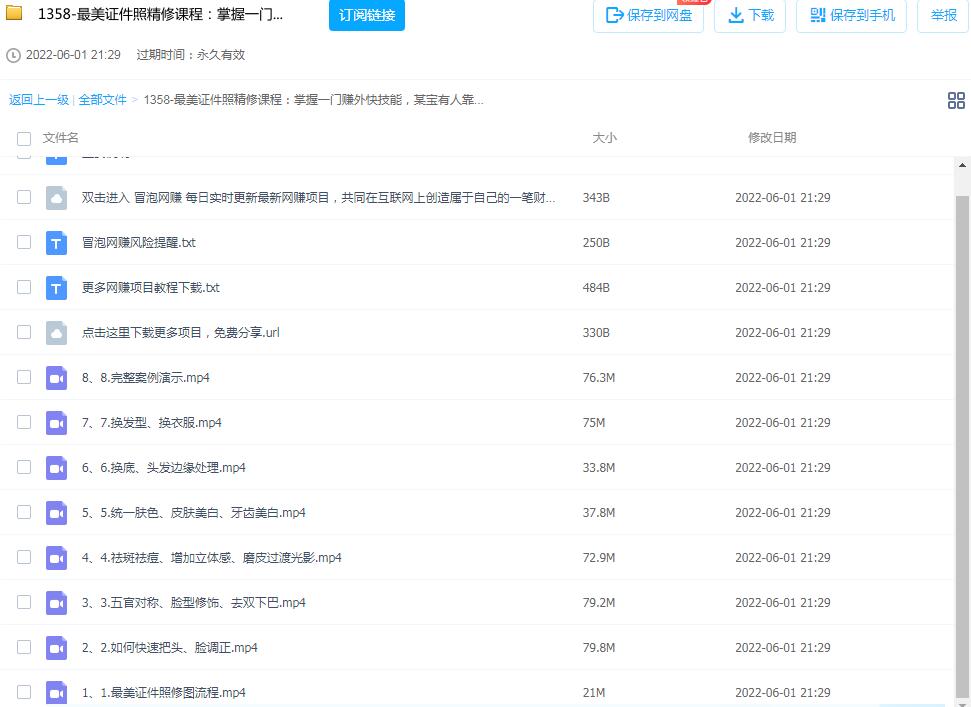The height and width of the screenshot is (707, 971).
Task: Click the video icon for 8.完整案例演示.mp4
Action: [x=56, y=378]
